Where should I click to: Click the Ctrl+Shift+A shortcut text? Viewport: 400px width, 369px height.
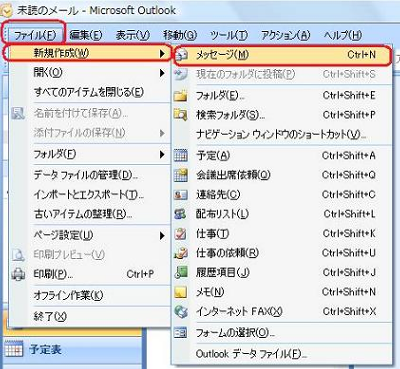[x=349, y=155]
